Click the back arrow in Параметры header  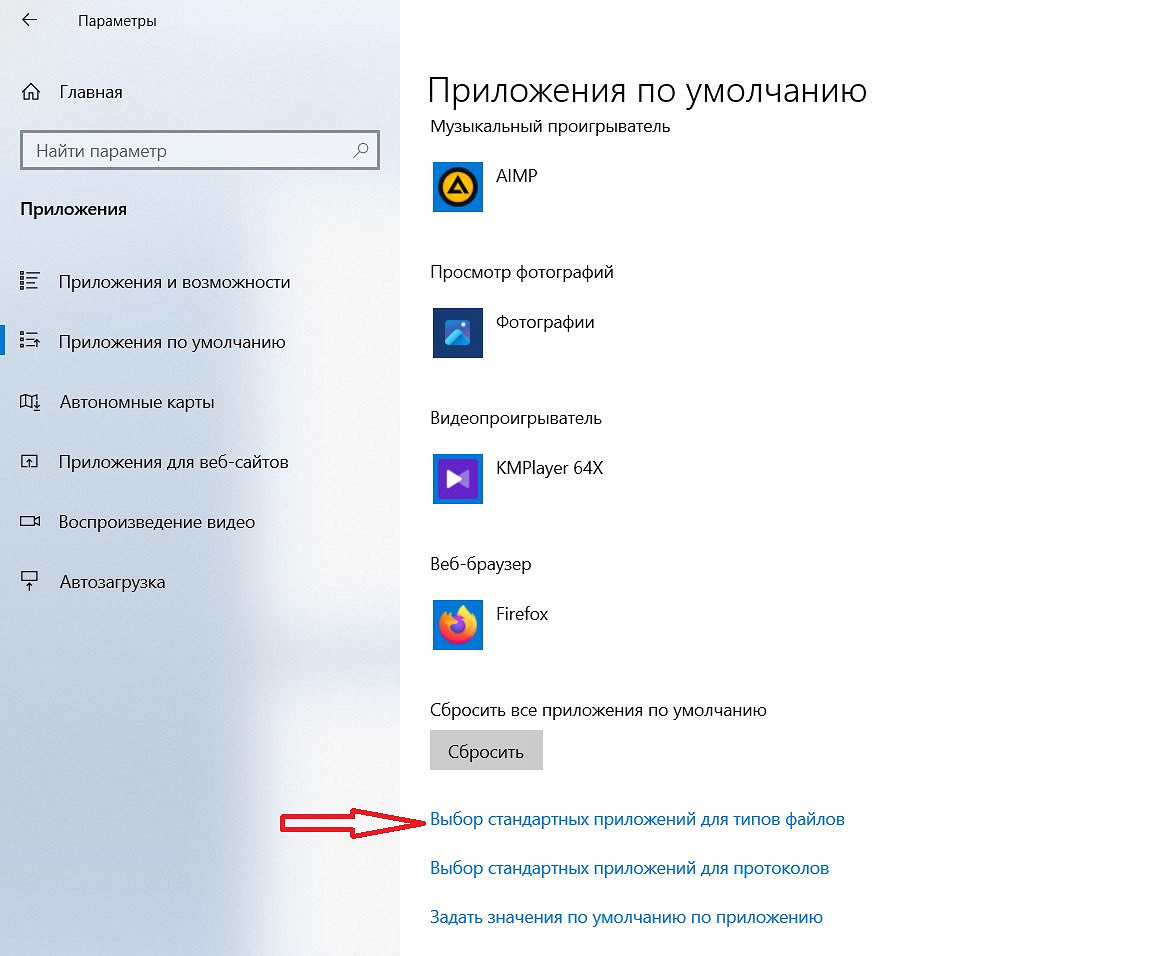coord(29,20)
